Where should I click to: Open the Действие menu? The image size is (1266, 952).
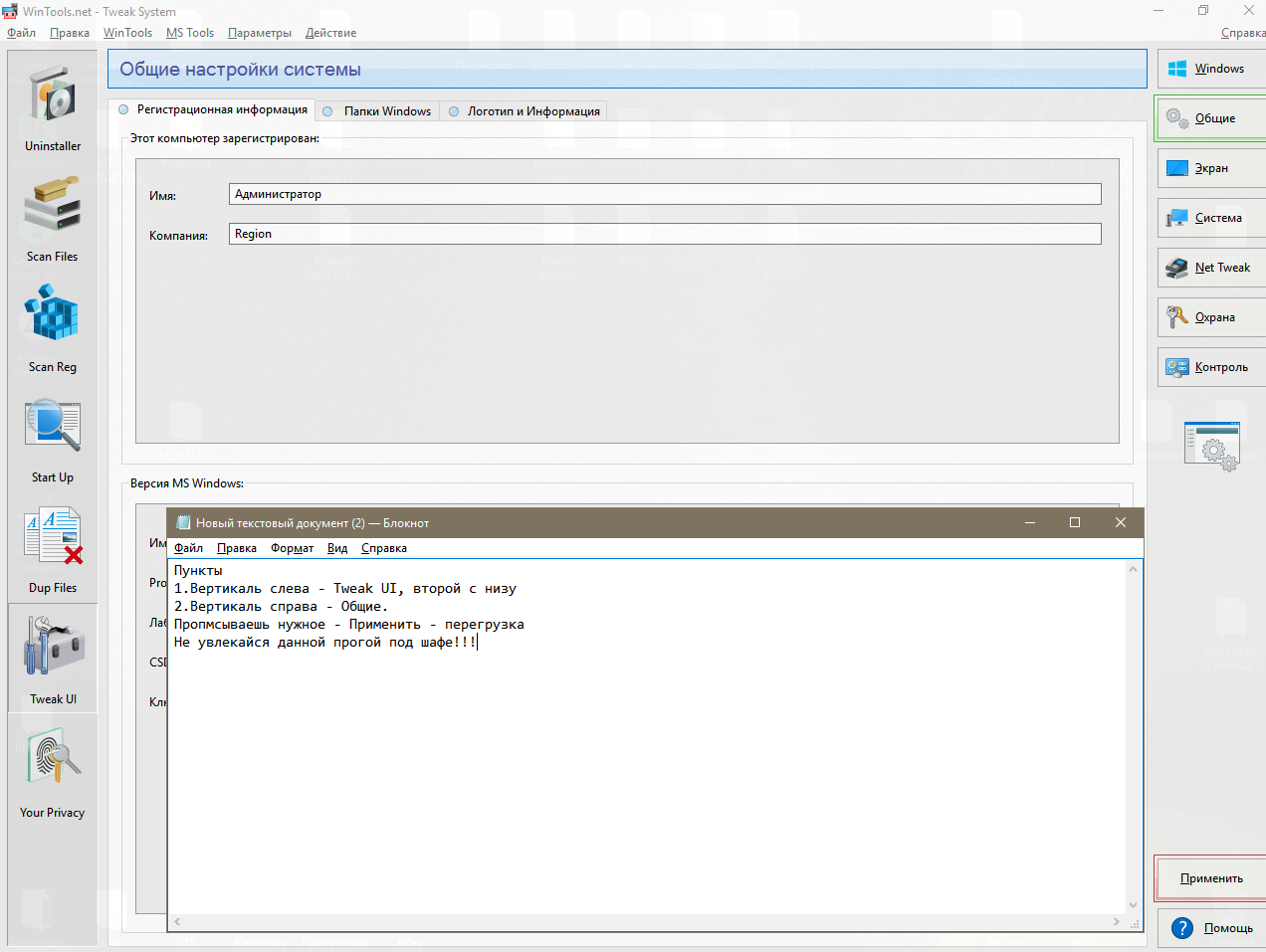[x=330, y=33]
